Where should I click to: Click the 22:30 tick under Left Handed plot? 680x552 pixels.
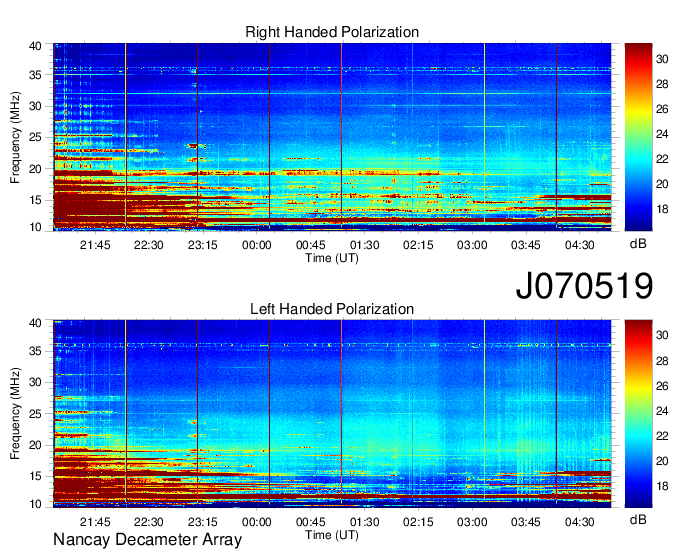coord(149,522)
